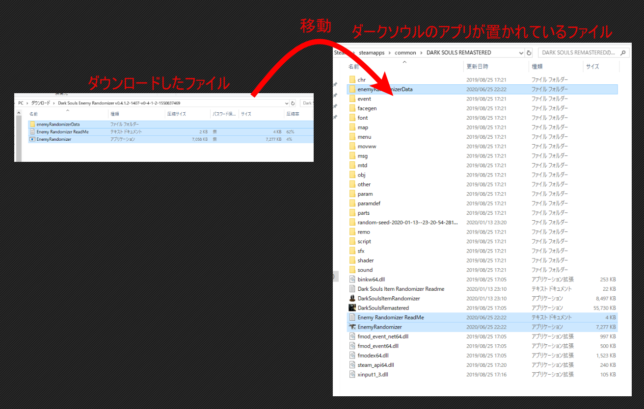Sort by 圧縮率 column in download window

tap(292, 114)
